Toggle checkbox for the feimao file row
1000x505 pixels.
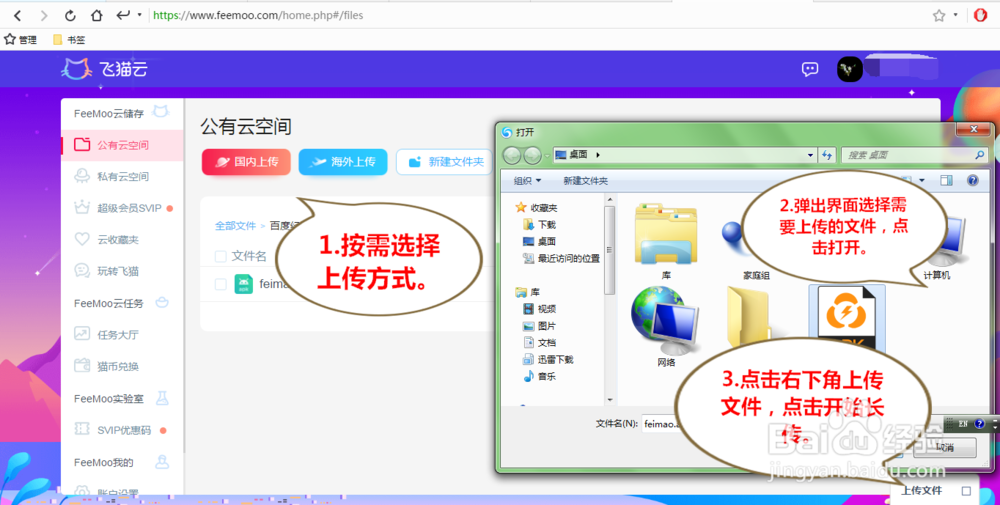(x=221, y=284)
